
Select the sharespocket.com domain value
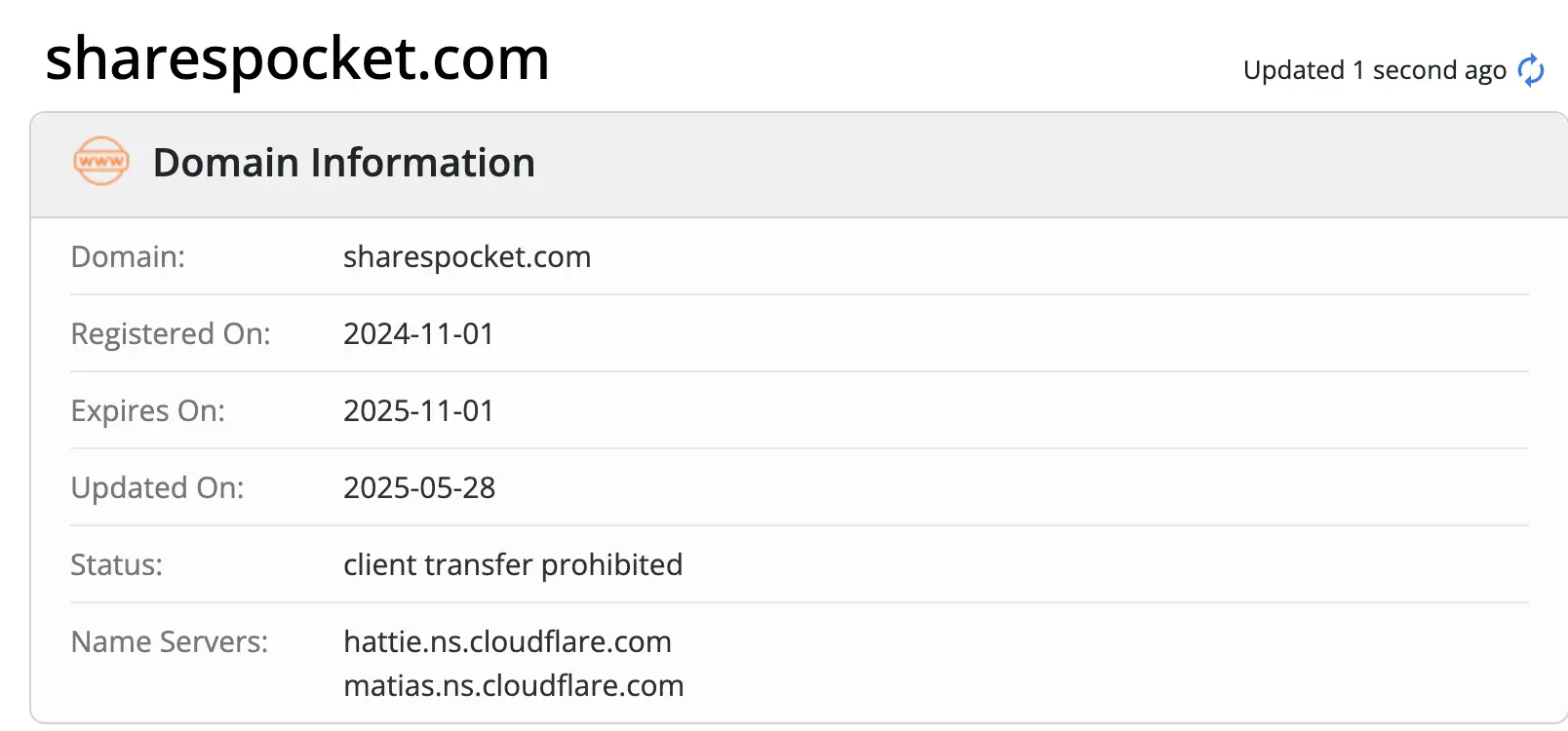[467, 257]
